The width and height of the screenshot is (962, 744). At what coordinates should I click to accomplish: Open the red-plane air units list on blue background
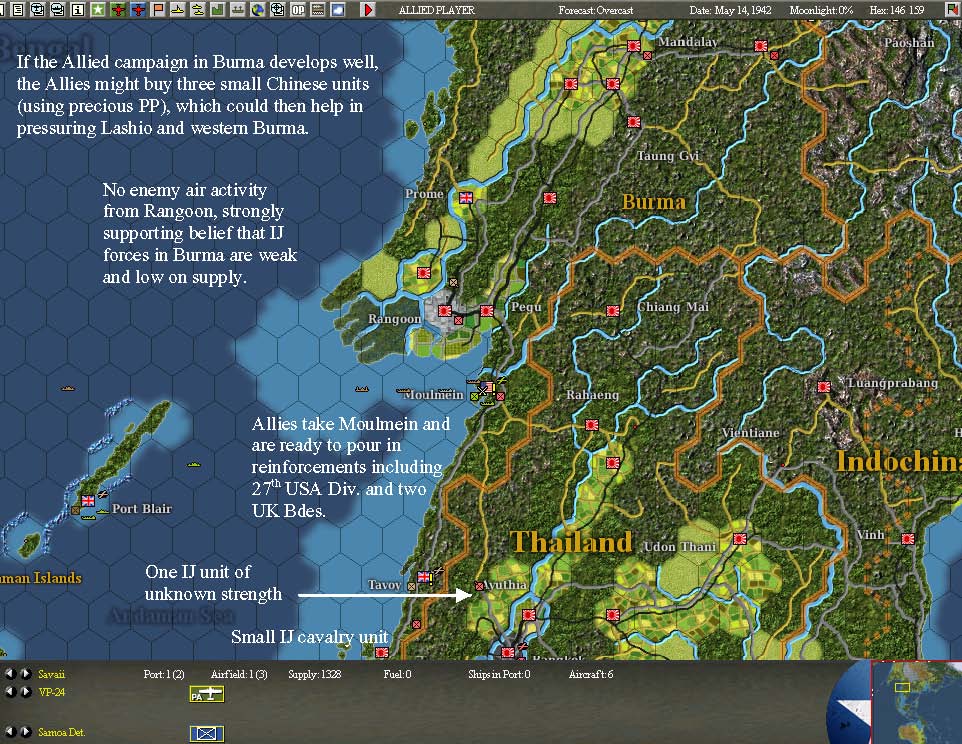point(138,10)
